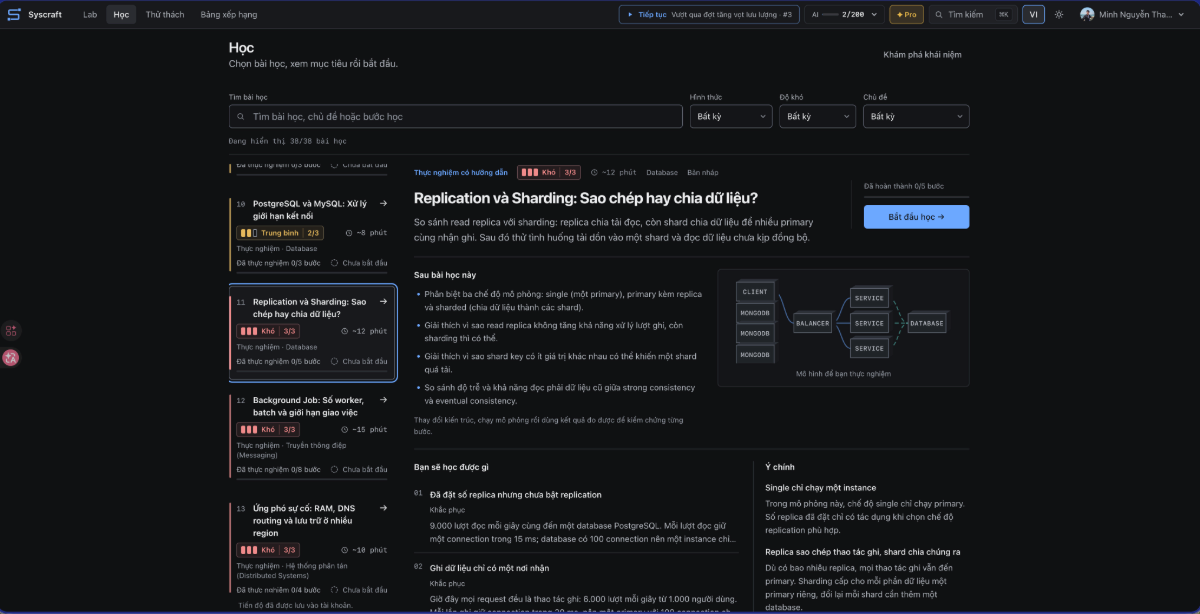The image size is (1200, 614).
Task: Click the BALANCER node in the diagram
Action: [x=813, y=324]
